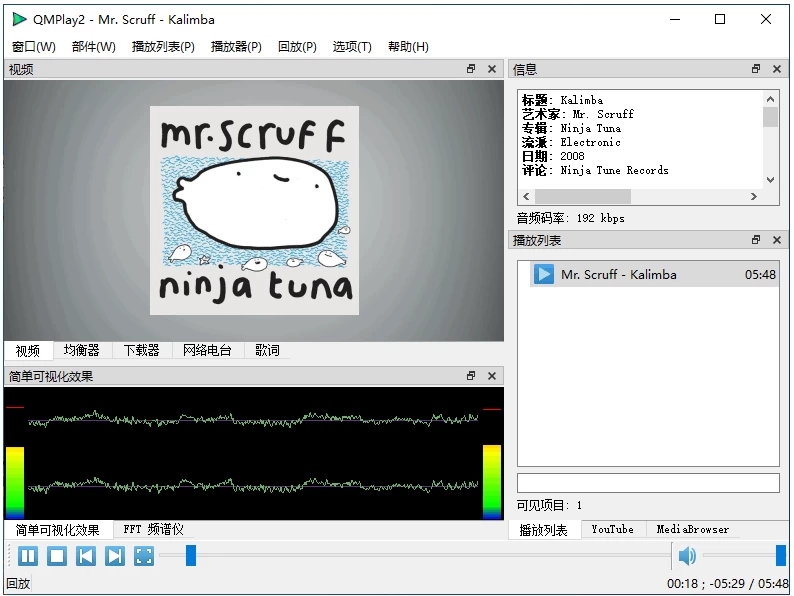
Task: Click the playback seek slider handle
Action: point(191,556)
